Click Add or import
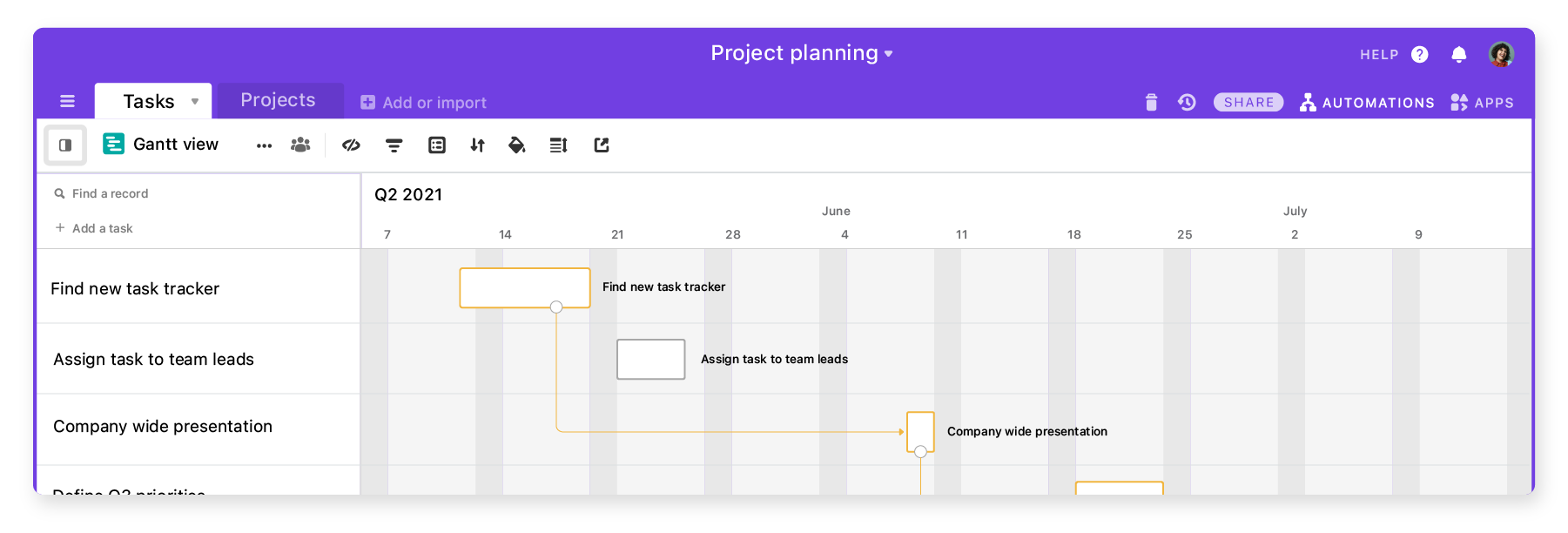Image resolution: width=1568 pixels, height=533 pixels. (x=424, y=103)
